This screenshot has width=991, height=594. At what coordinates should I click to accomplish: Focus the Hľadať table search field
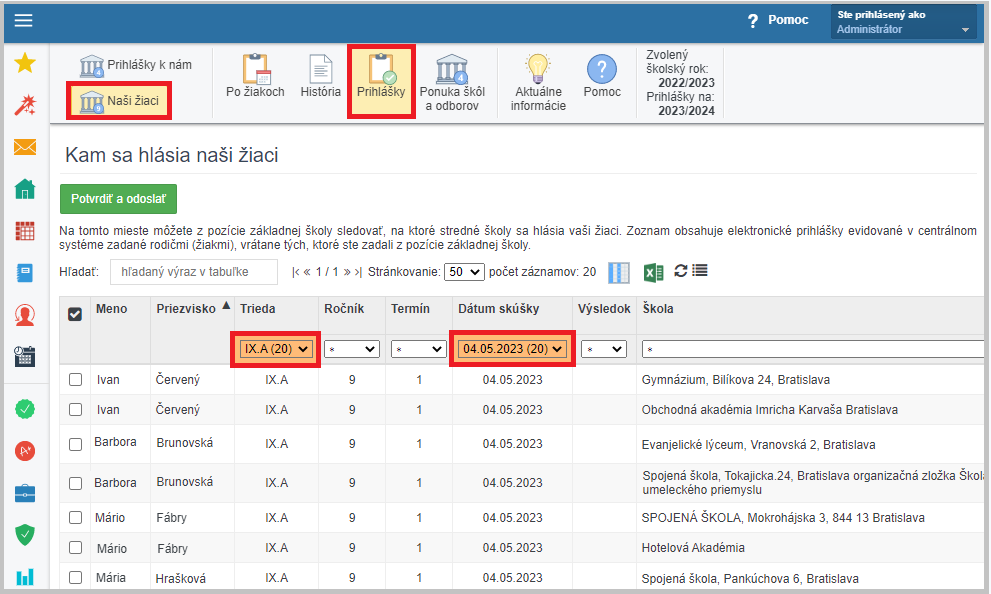pyautogui.click(x=194, y=272)
